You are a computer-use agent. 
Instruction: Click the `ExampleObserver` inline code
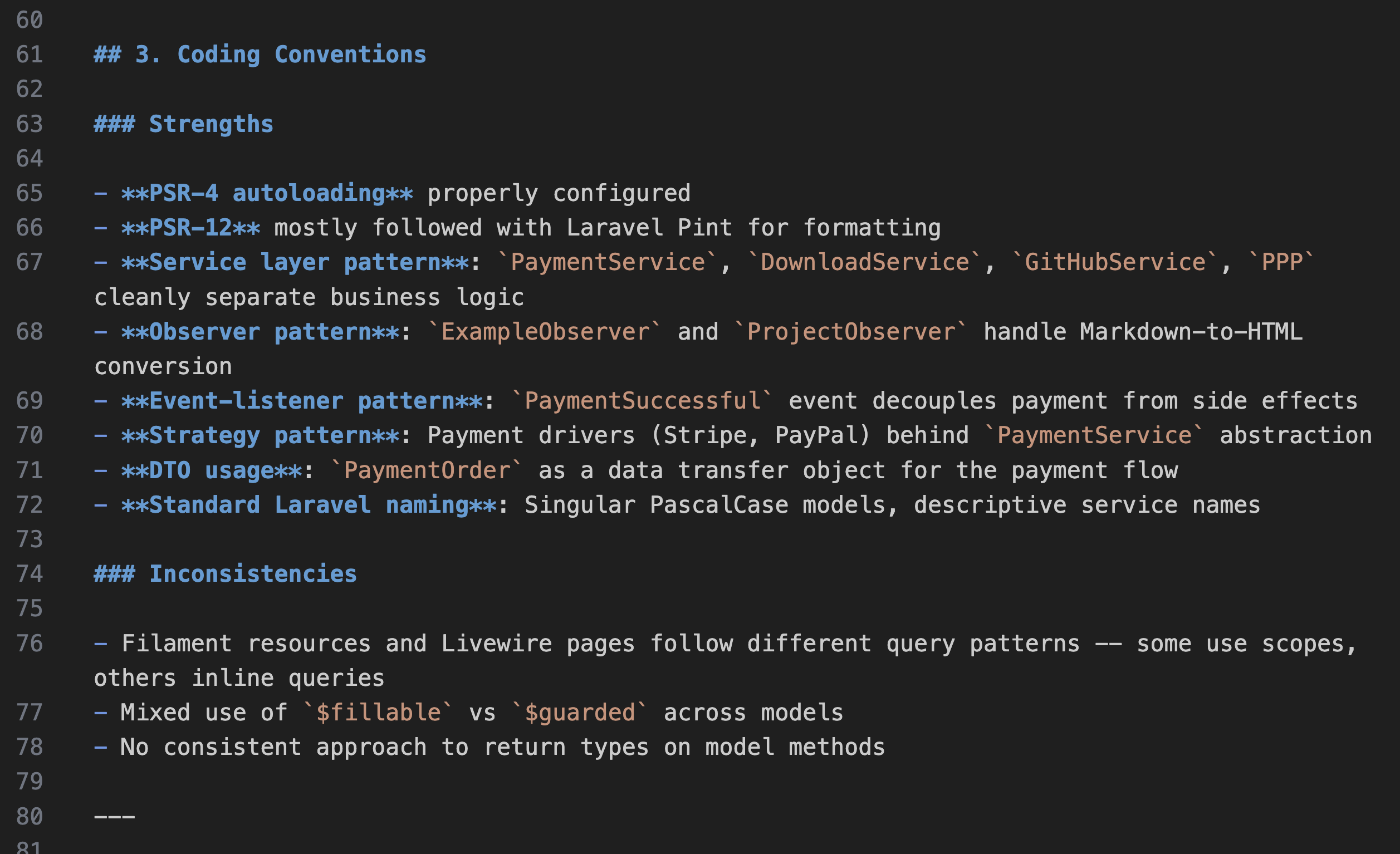click(545, 332)
